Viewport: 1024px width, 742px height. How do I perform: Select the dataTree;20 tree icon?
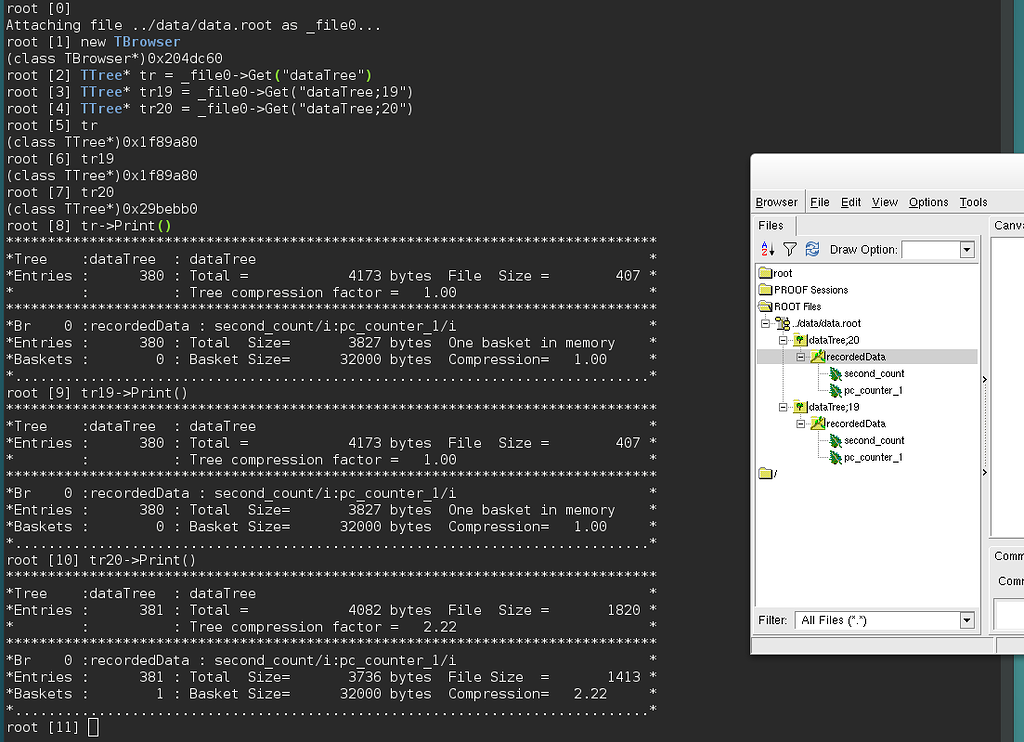pyautogui.click(x=800, y=340)
